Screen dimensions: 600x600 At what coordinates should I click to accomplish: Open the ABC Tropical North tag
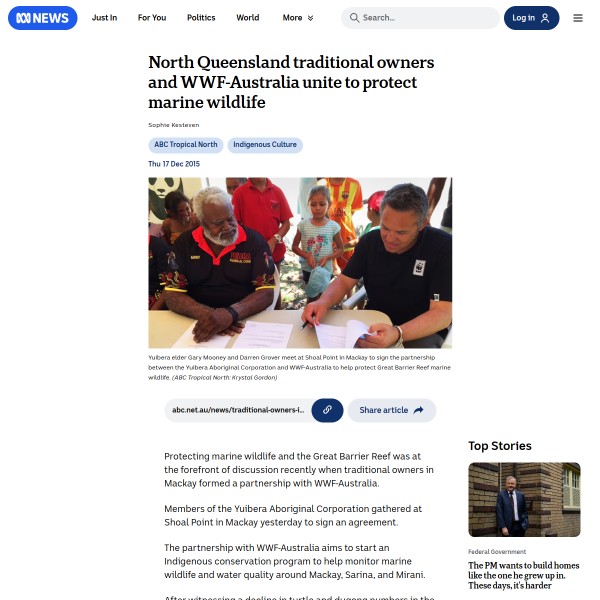tap(186, 145)
